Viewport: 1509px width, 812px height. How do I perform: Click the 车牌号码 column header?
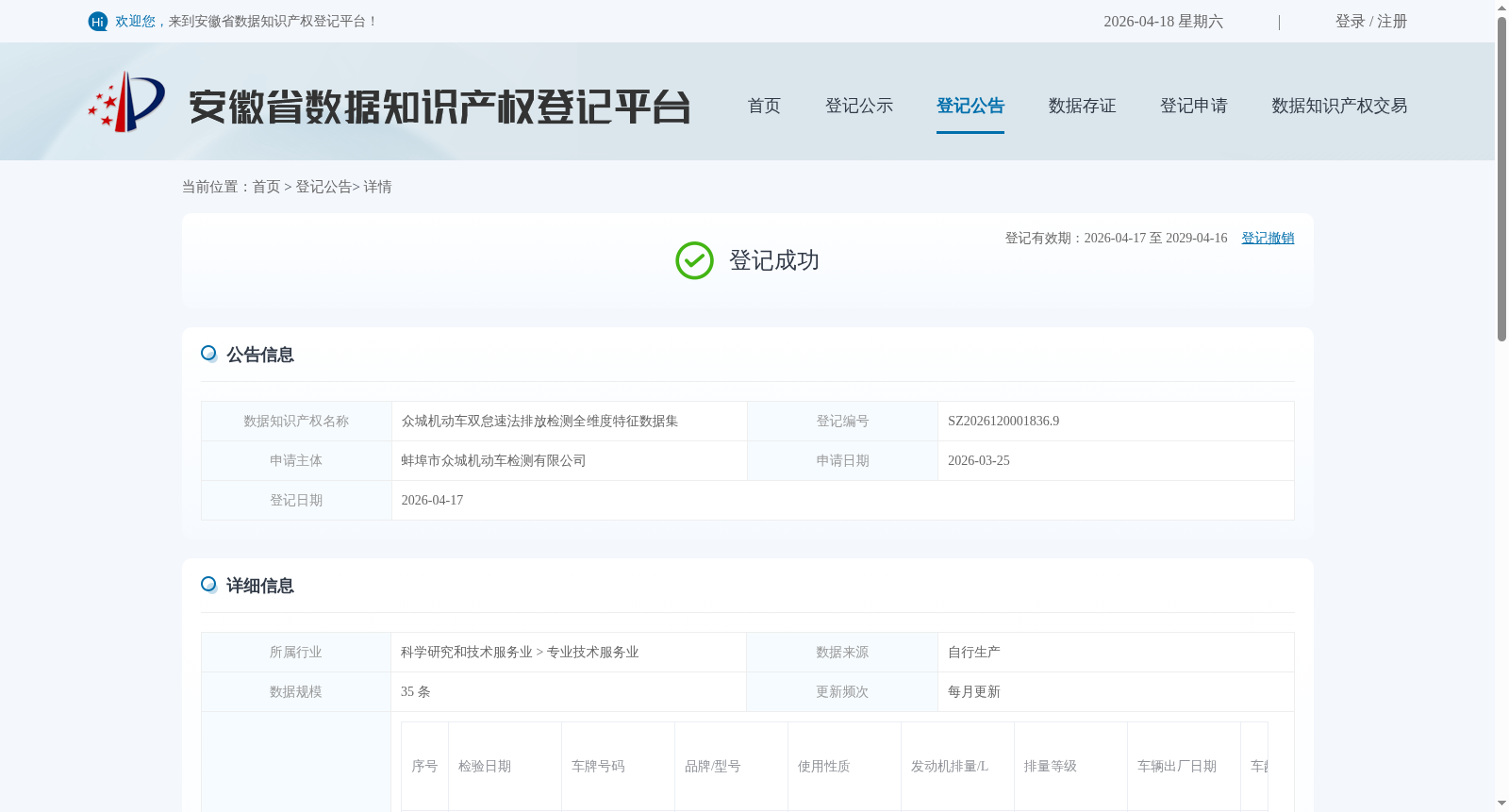click(x=618, y=766)
